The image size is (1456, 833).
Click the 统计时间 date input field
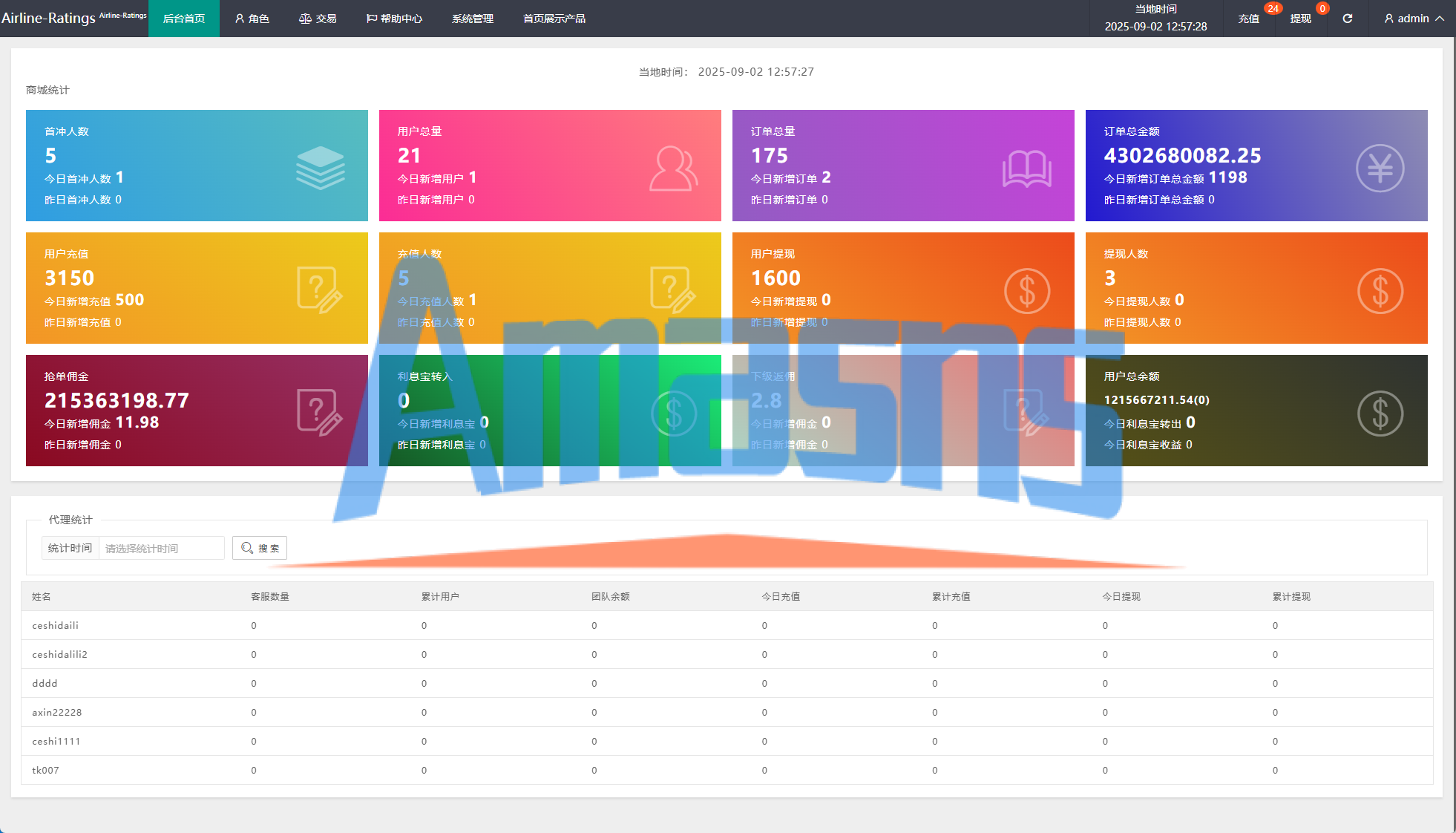coord(162,548)
